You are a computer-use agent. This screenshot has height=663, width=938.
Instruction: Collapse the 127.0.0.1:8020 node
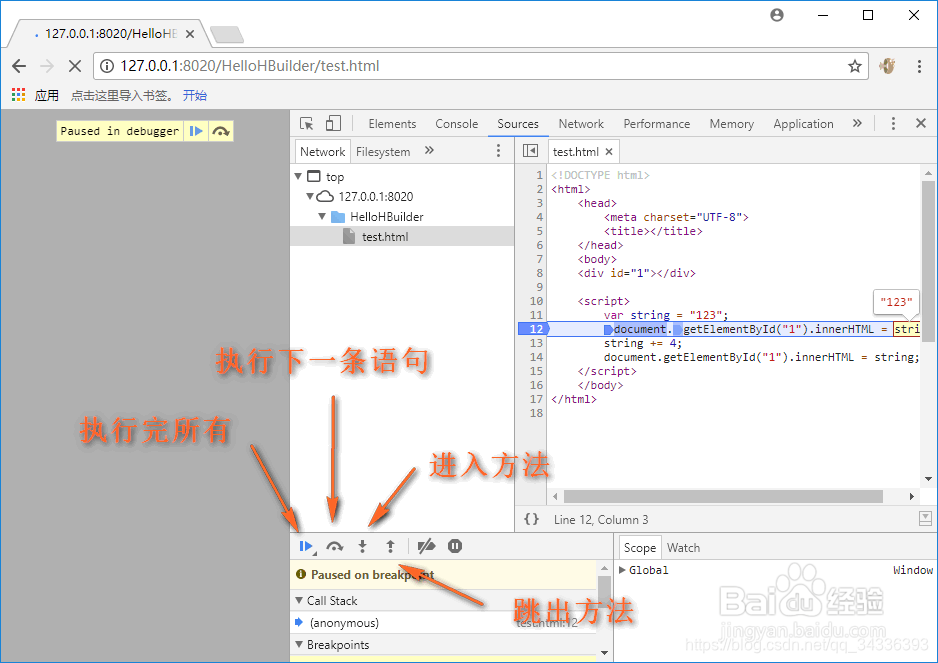pos(310,196)
